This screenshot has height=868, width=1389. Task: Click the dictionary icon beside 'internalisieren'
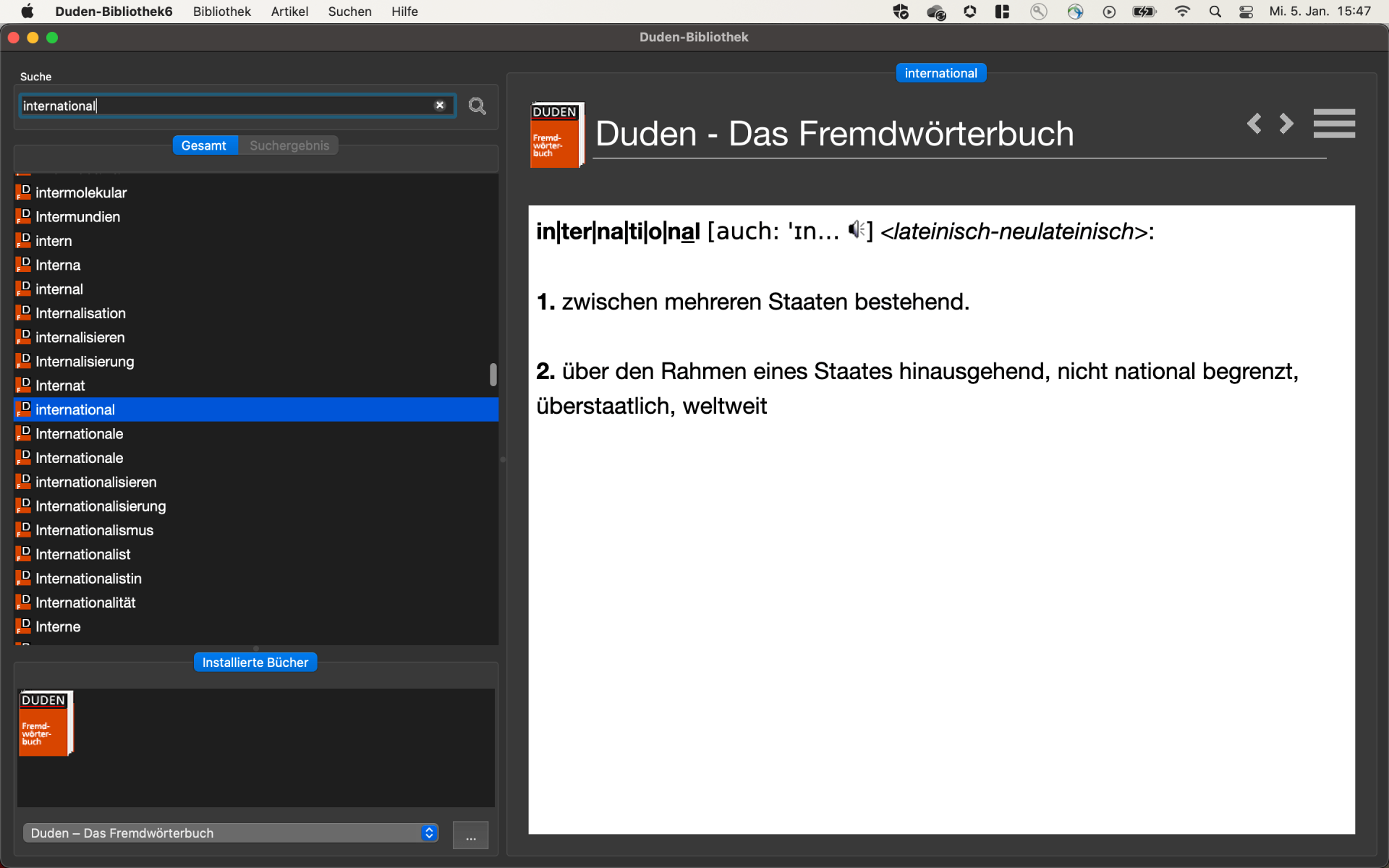[x=22, y=337]
